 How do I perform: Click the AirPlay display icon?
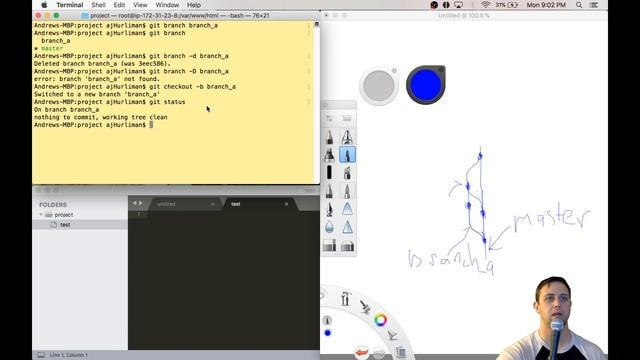[x=459, y=5]
